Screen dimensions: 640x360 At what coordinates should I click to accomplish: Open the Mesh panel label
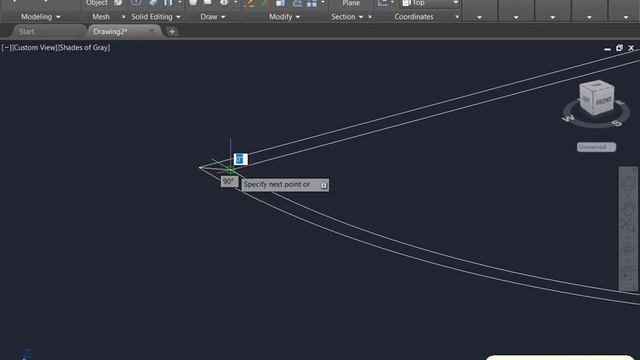(x=101, y=17)
